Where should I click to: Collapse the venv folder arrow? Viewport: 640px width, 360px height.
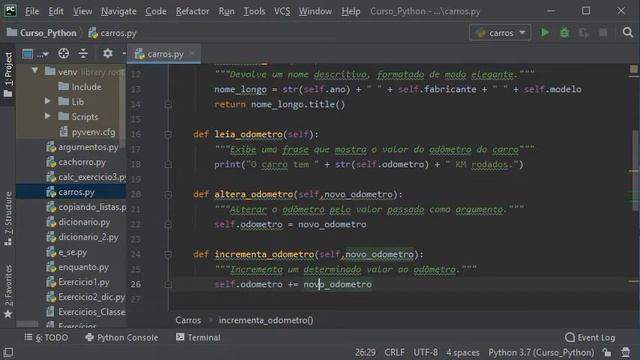click(35, 71)
